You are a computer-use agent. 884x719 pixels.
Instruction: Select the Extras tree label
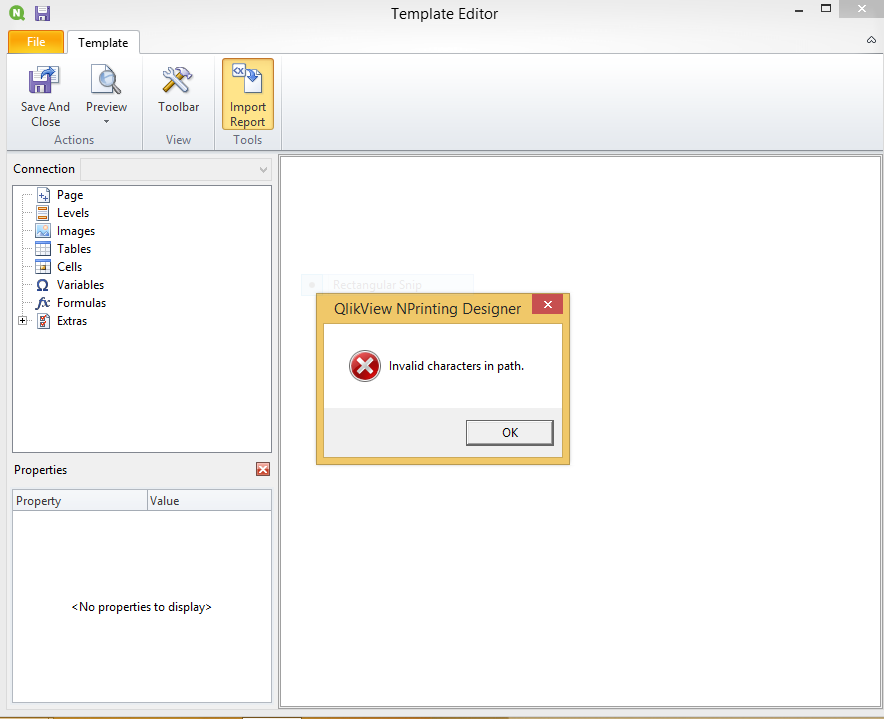point(72,321)
